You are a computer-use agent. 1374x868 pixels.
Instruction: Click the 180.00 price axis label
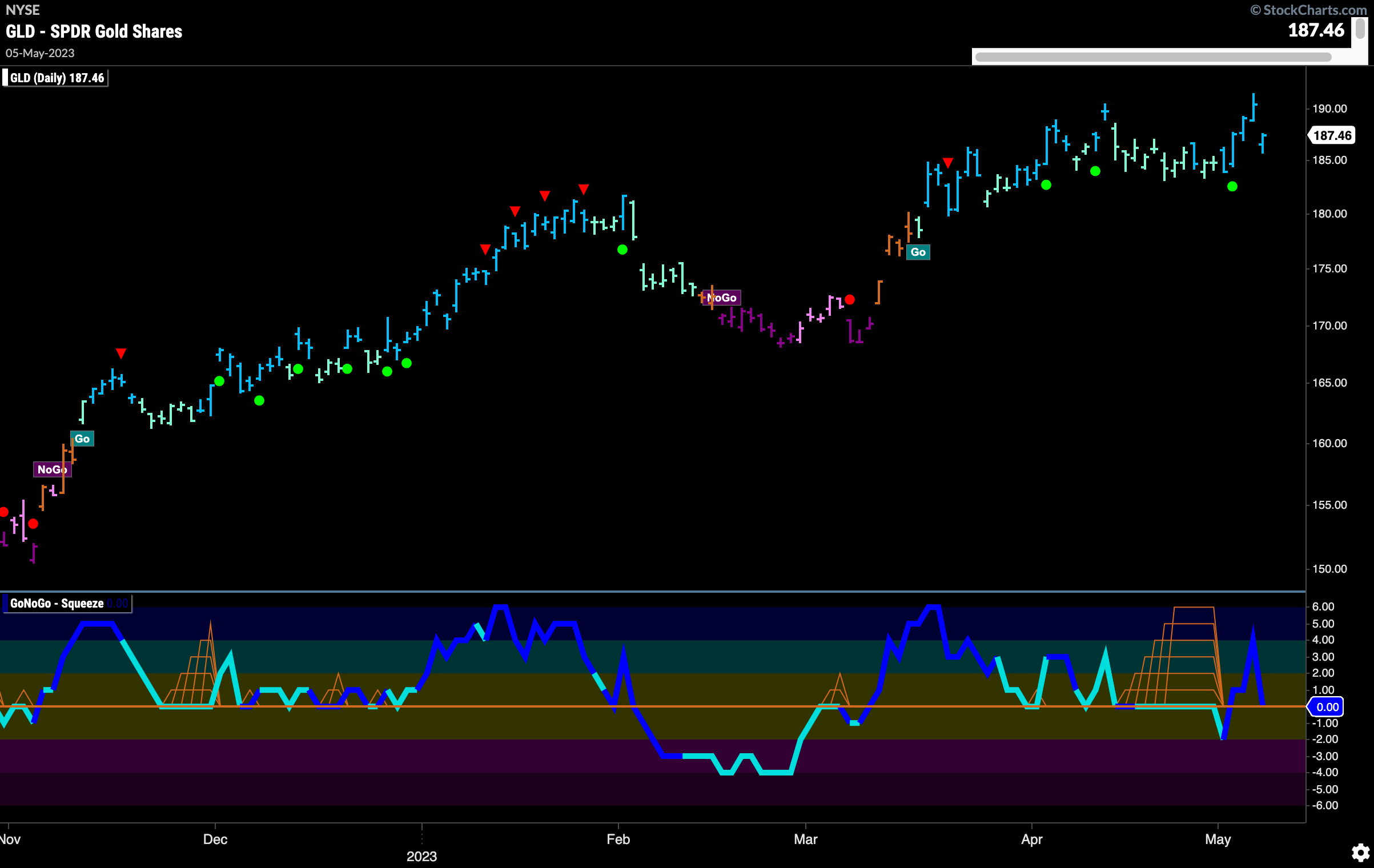click(x=1329, y=214)
